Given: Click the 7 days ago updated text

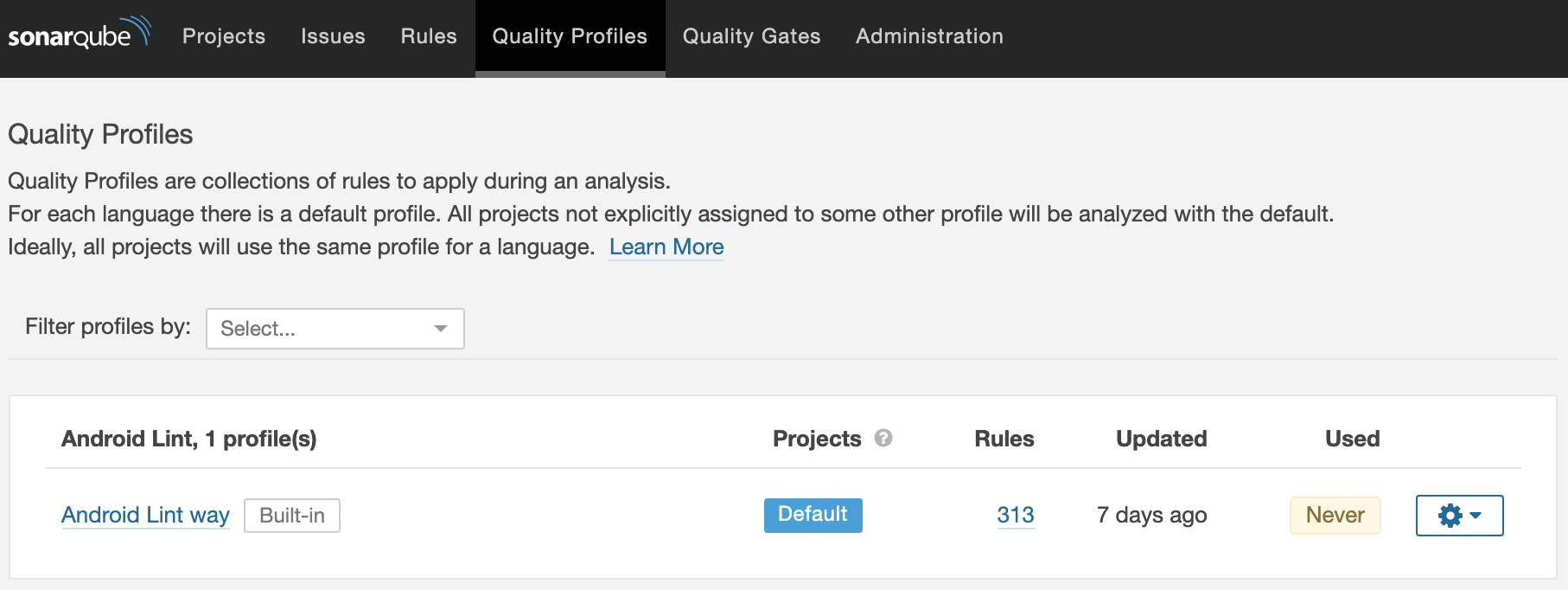Looking at the screenshot, I should coord(1151,516).
